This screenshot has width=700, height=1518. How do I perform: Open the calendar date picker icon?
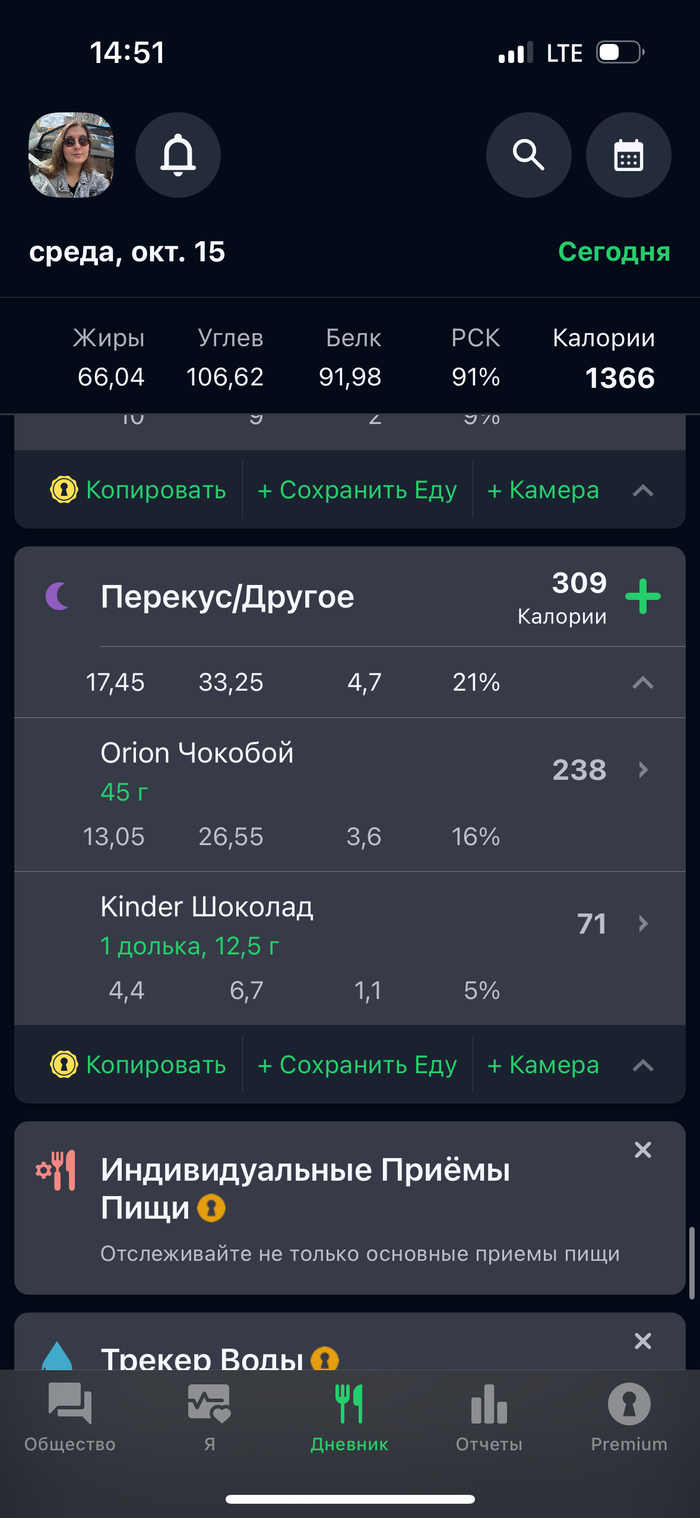tap(628, 155)
